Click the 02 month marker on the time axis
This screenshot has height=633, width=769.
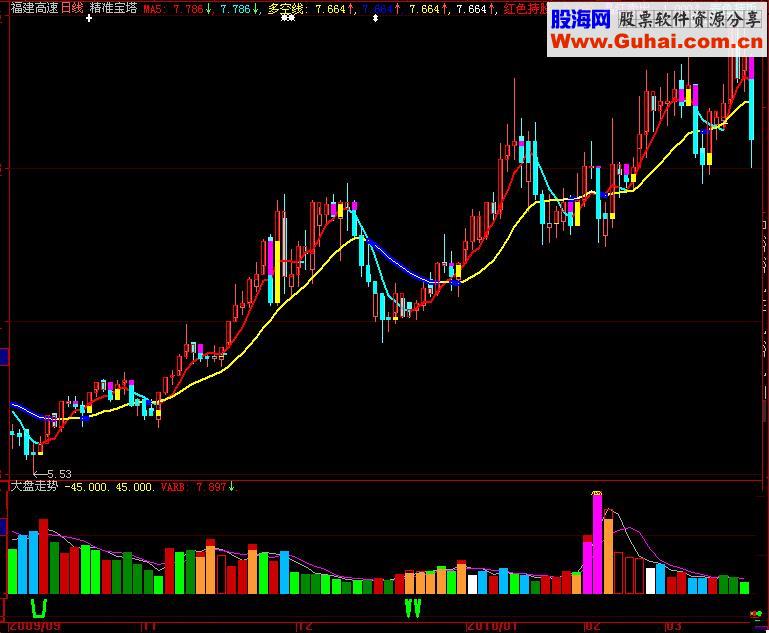click(x=592, y=627)
